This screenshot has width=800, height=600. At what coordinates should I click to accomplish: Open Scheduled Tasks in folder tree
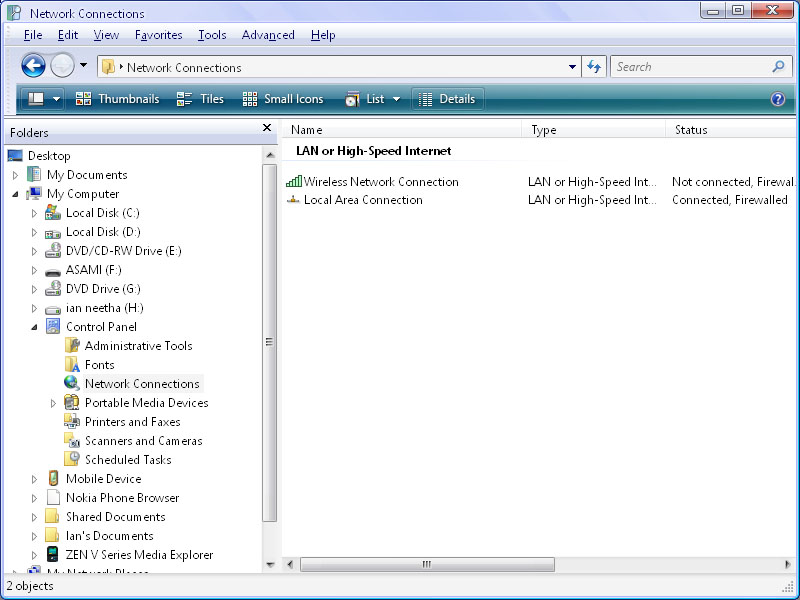(127, 460)
